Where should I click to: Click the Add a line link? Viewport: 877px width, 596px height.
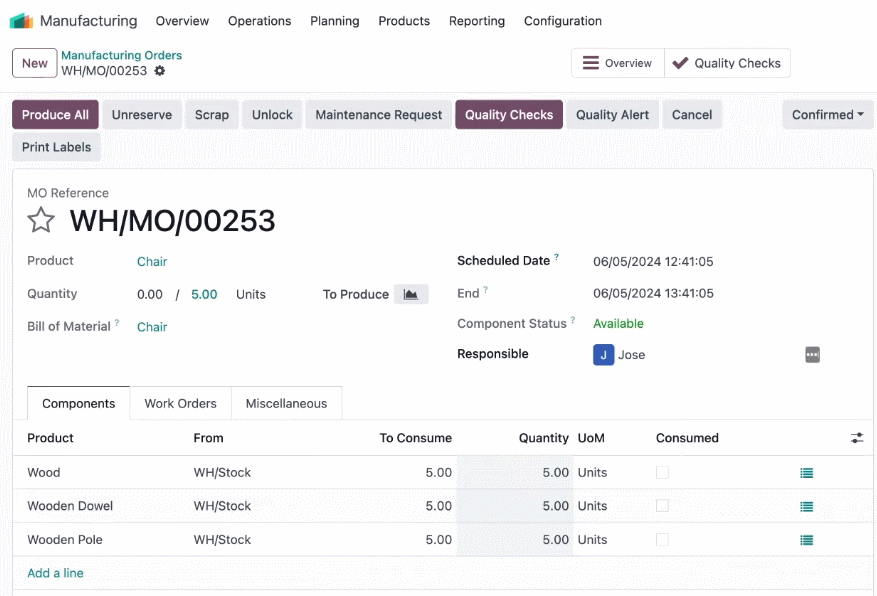coord(55,573)
